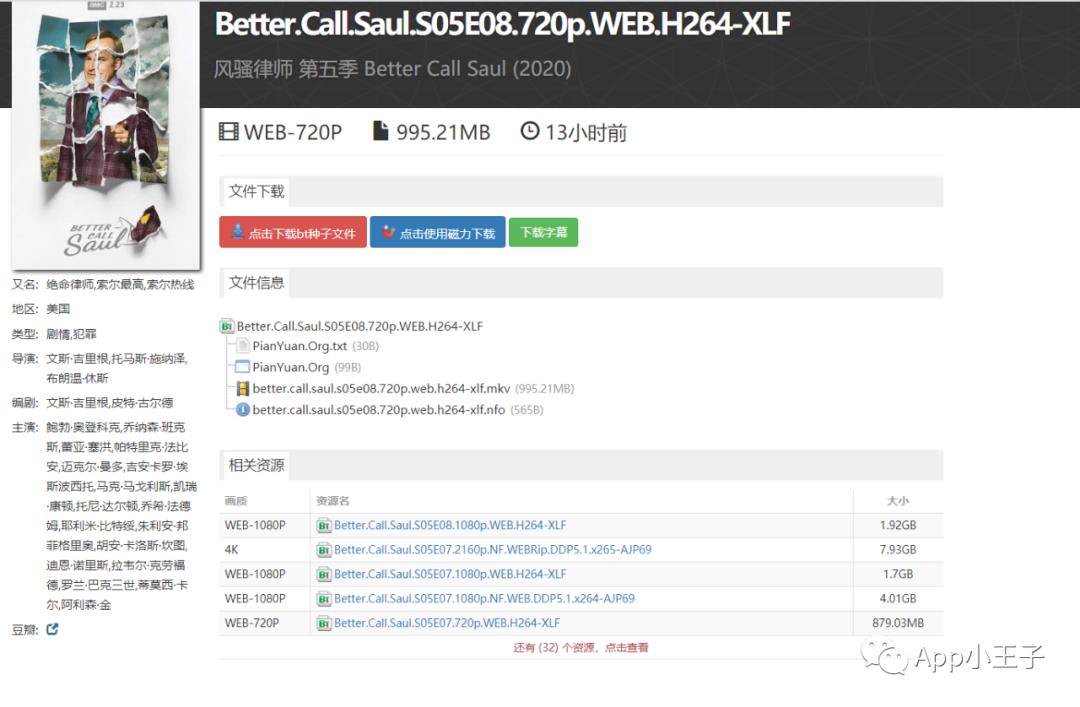Click the subtitle 风骚律师 第五季 Better Call Saul (2020)

point(393,69)
